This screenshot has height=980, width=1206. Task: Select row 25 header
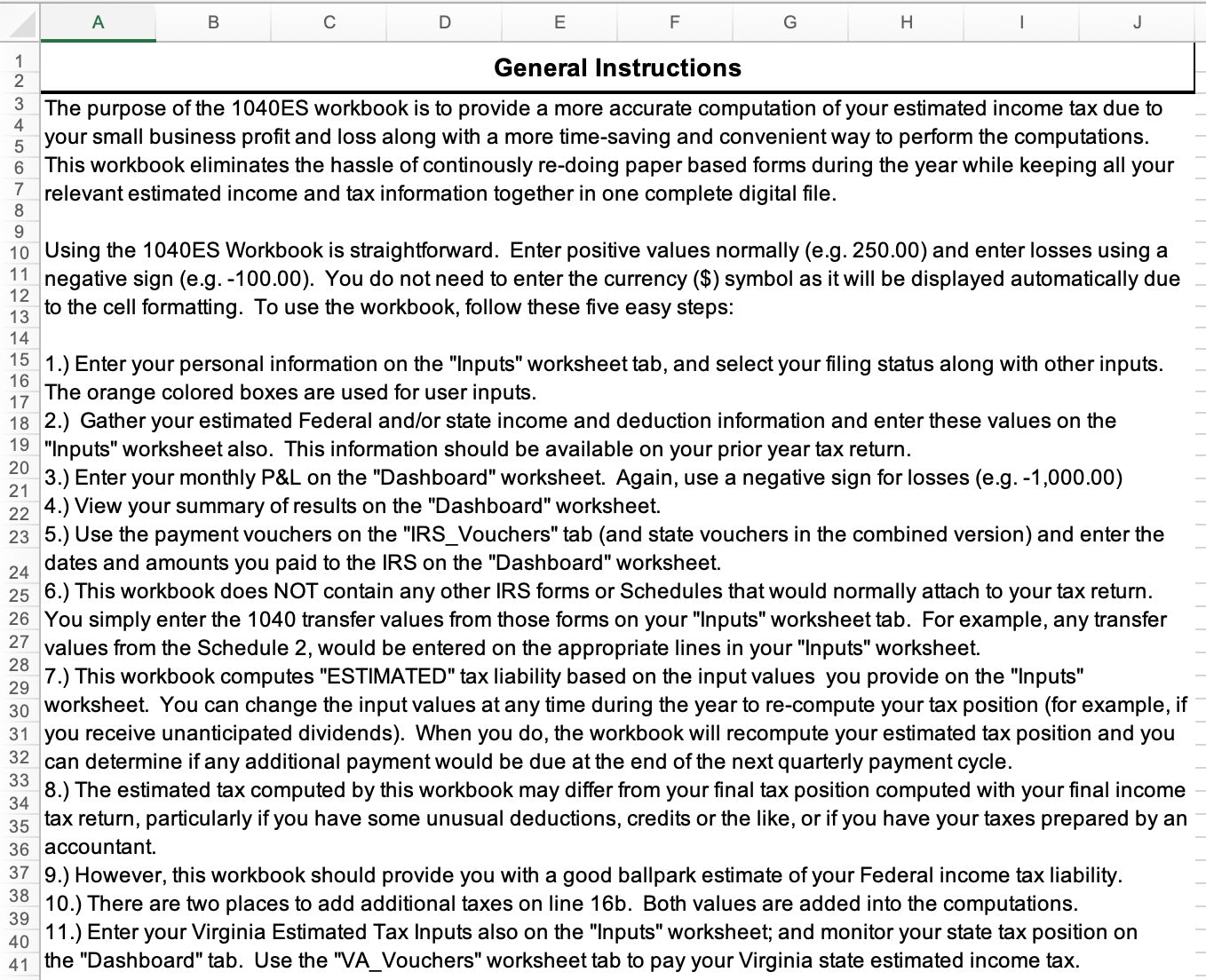click(20, 596)
